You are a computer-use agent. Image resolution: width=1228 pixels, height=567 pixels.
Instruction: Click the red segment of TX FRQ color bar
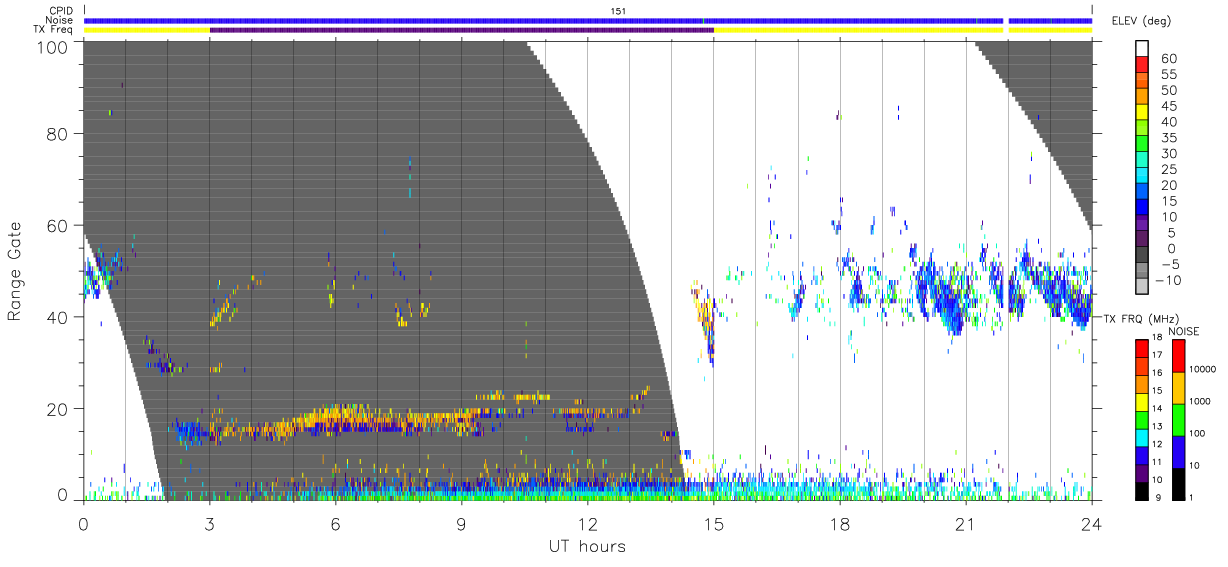coord(1143,349)
